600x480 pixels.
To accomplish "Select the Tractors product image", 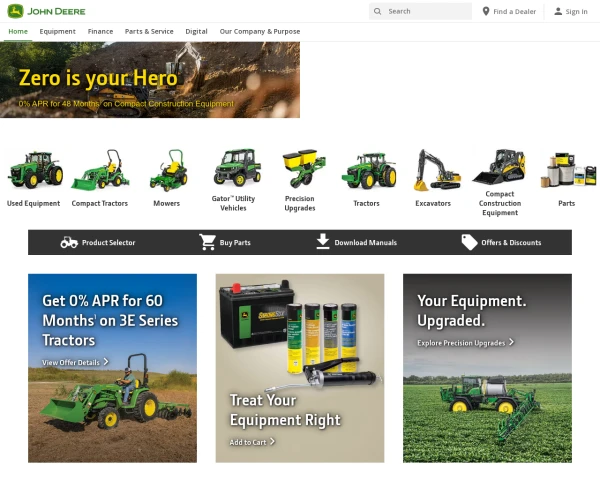I will click(x=369, y=171).
